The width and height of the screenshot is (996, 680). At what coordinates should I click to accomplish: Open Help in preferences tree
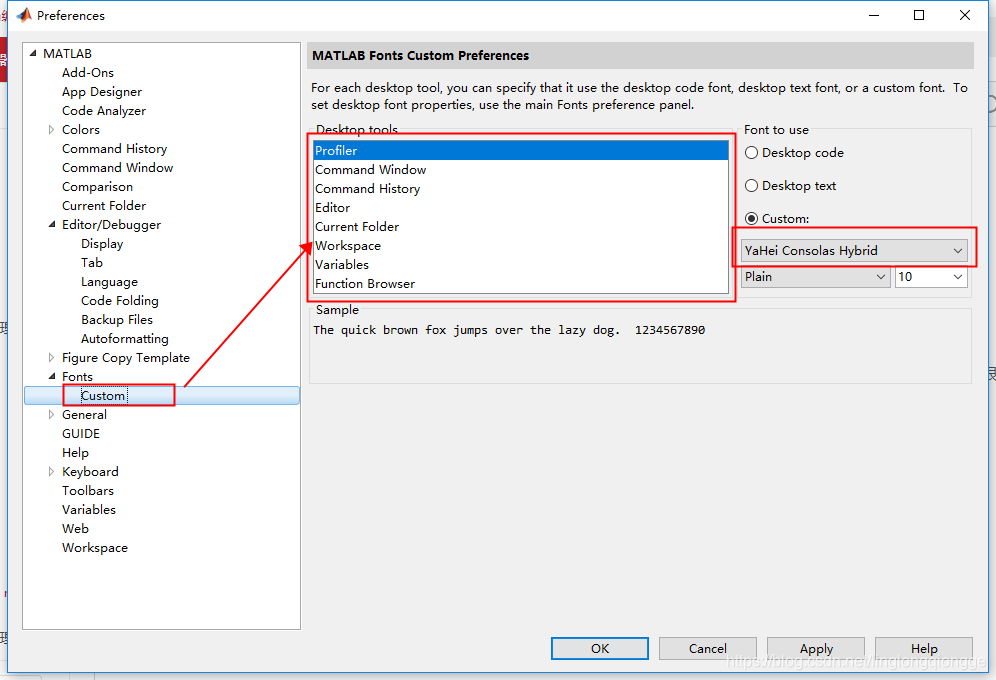pos(75,453)
